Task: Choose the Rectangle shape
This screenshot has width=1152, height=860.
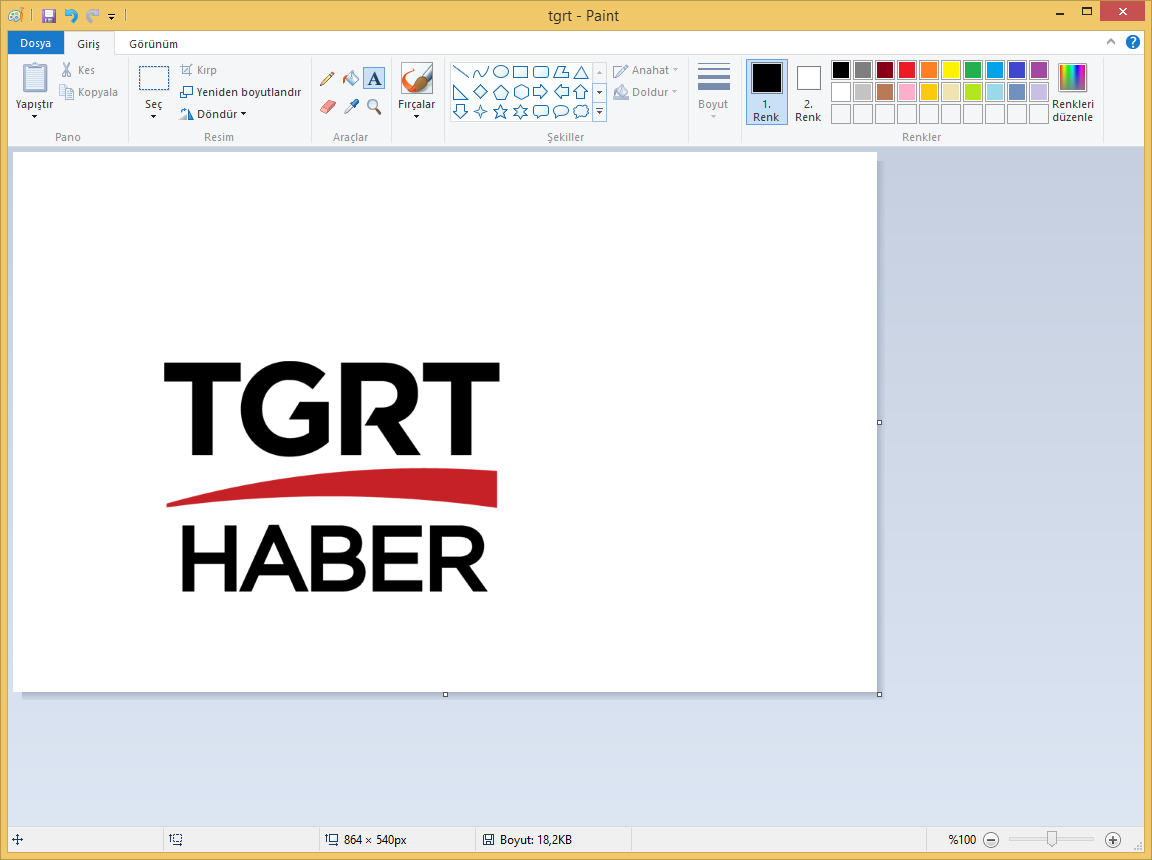Action: pos(520,72)
